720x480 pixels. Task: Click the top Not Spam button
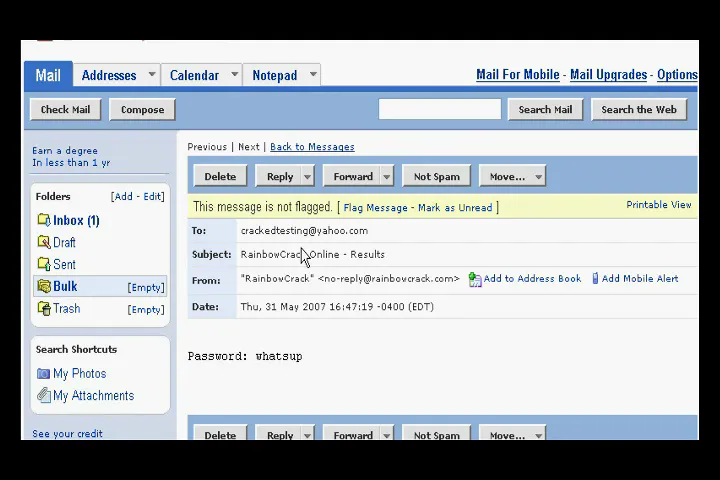coord(436,176)
